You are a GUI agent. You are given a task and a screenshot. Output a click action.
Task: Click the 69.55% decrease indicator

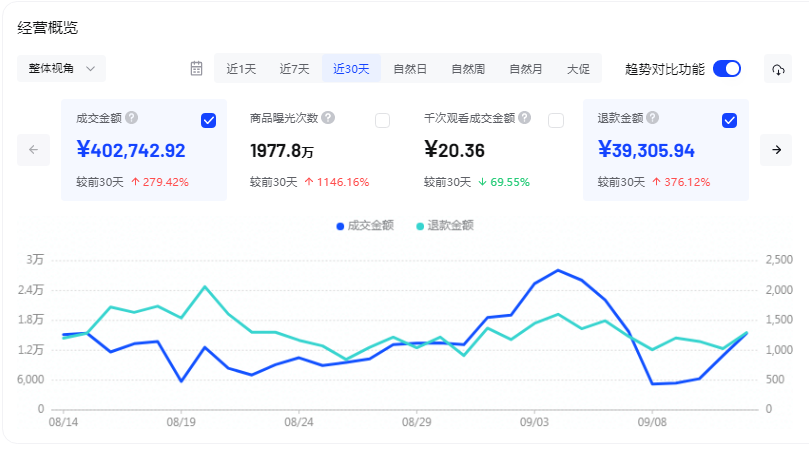(504, 182)
